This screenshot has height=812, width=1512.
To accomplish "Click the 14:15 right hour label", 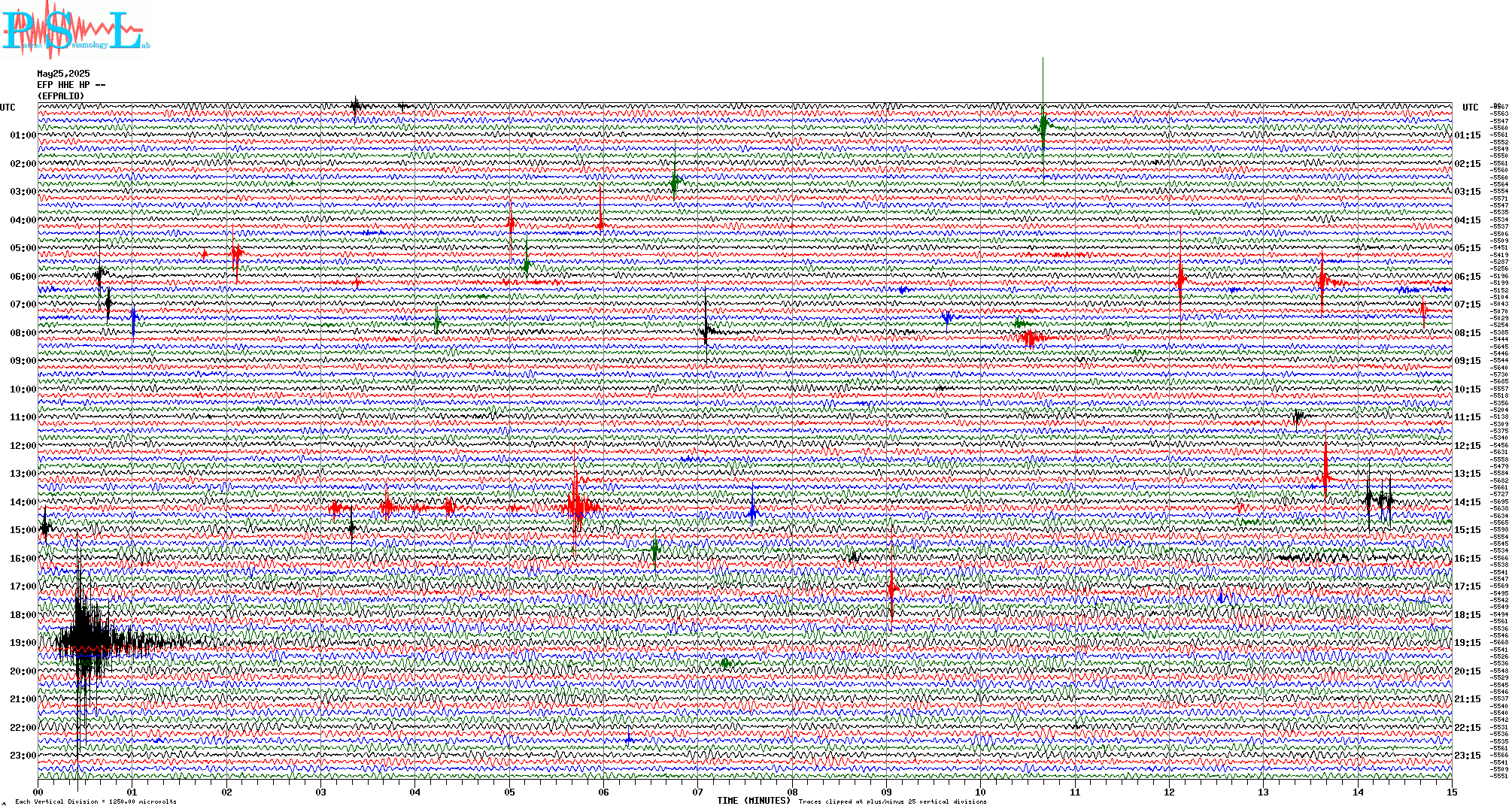I will point(1467,502).
